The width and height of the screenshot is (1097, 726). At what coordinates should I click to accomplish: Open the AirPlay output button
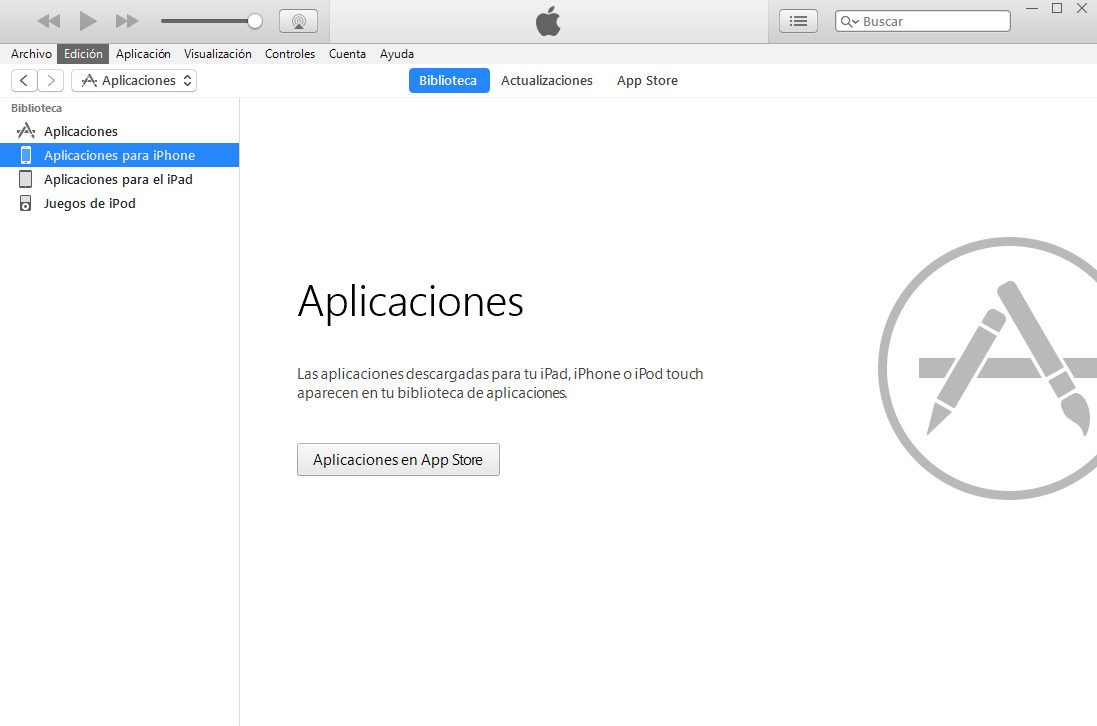[x=299, y=21]
